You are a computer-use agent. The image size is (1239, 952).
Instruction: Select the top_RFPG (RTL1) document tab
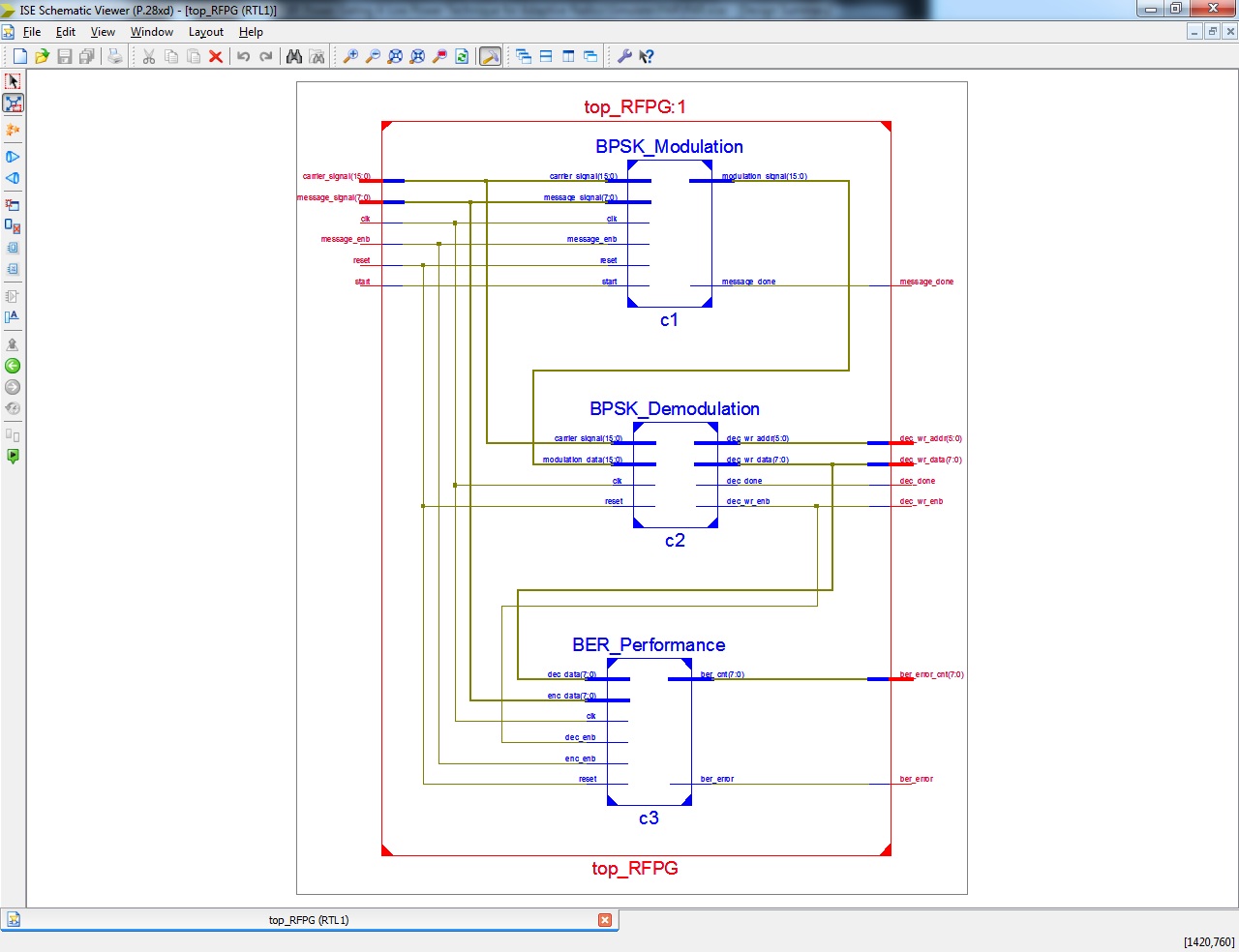tap(309, 920)
